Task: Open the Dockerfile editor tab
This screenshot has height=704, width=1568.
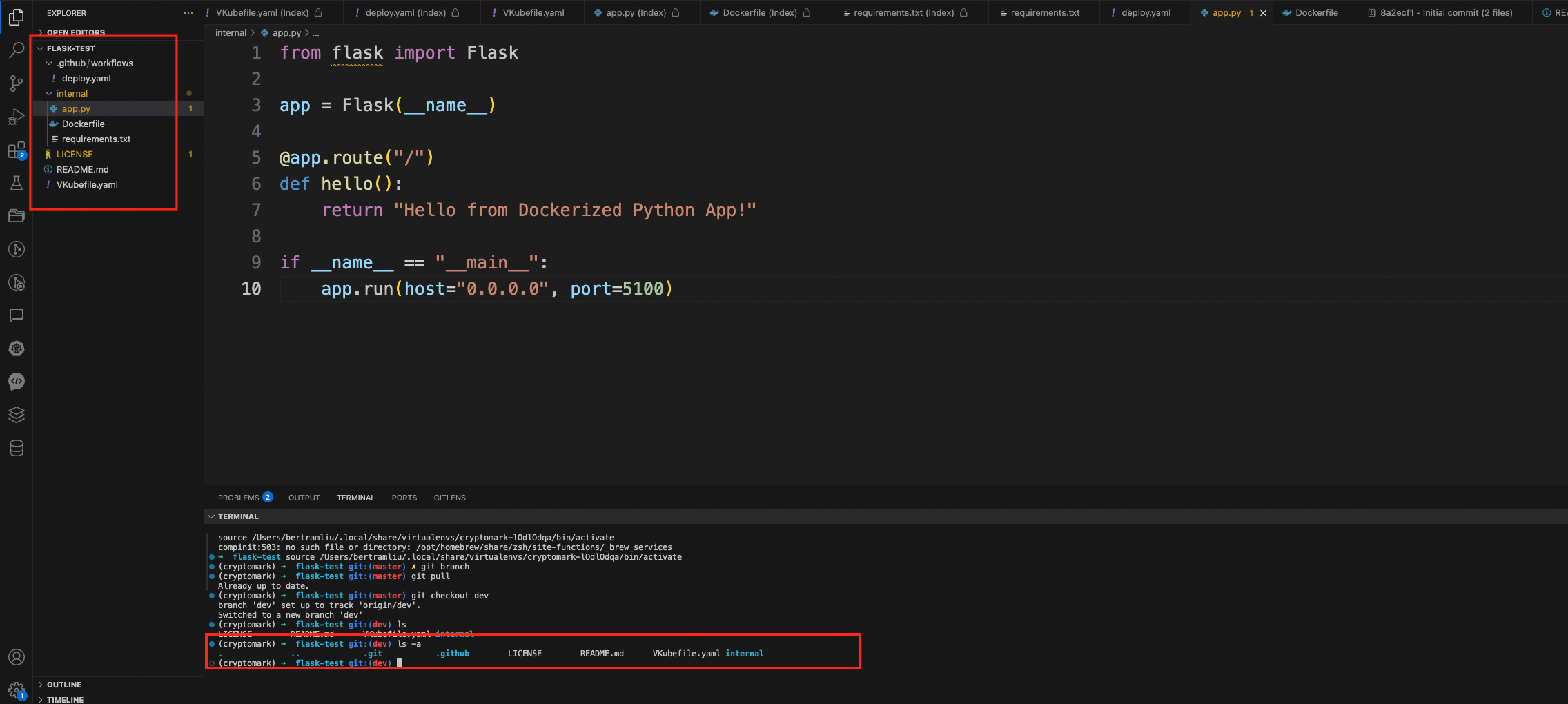Action: click(x=1315, y=12)
